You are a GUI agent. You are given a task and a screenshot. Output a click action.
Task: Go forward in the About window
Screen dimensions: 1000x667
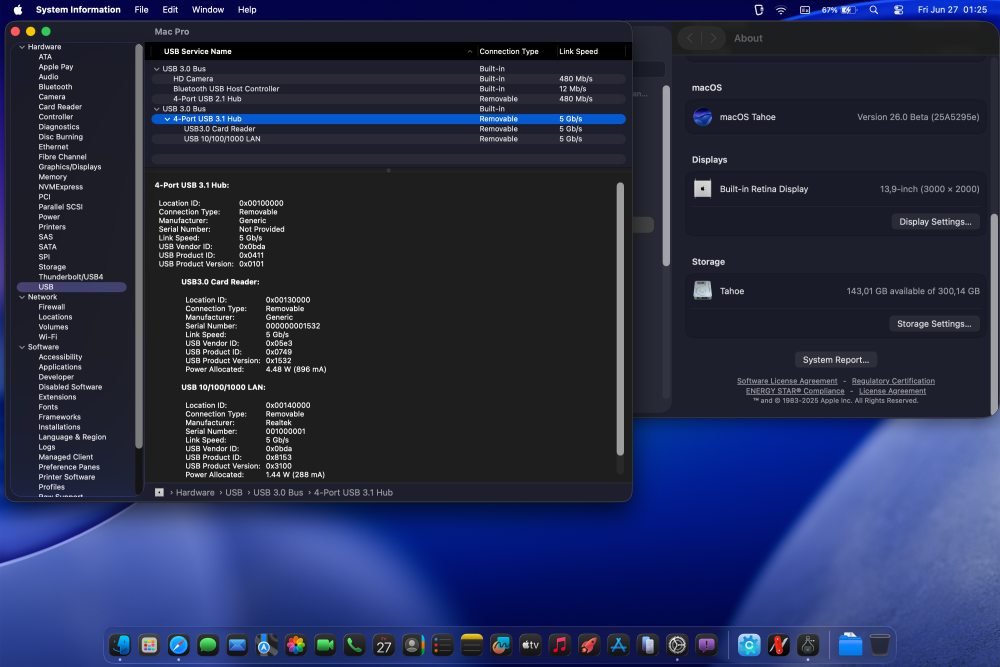coord(713,38)
